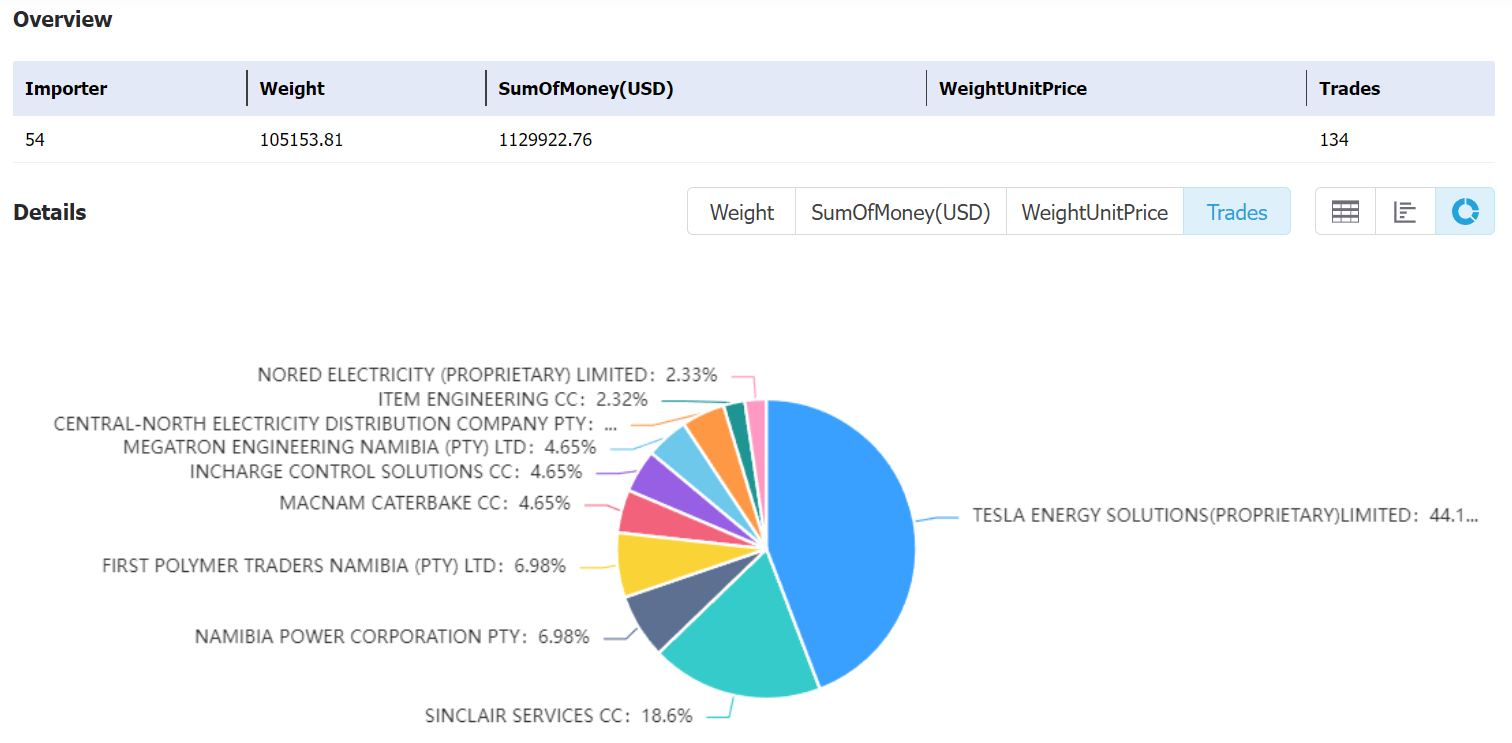
Task: Click the TESLA ENERGY SOLUTIONS label
Action: point(1225,516)
